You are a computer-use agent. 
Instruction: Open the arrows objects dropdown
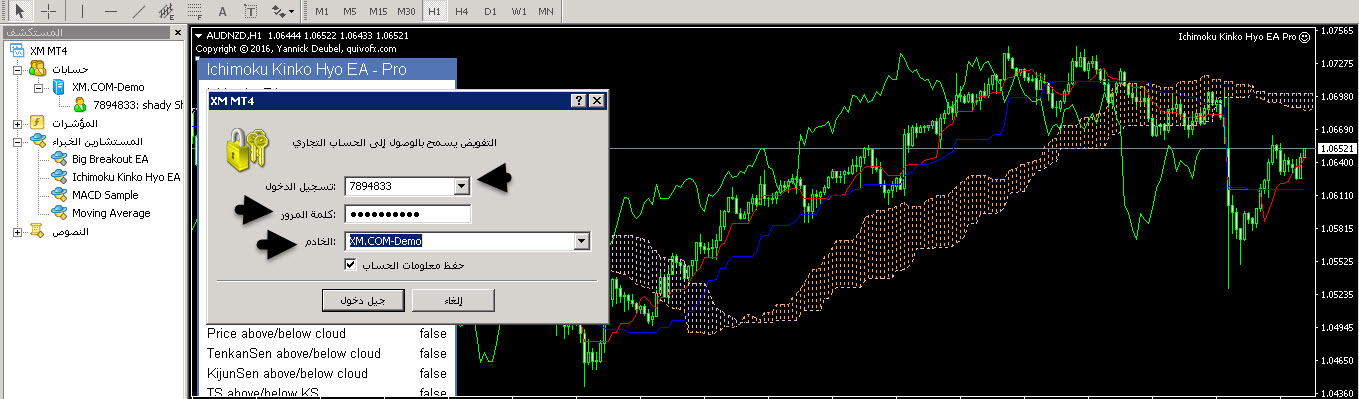point(283,11)
